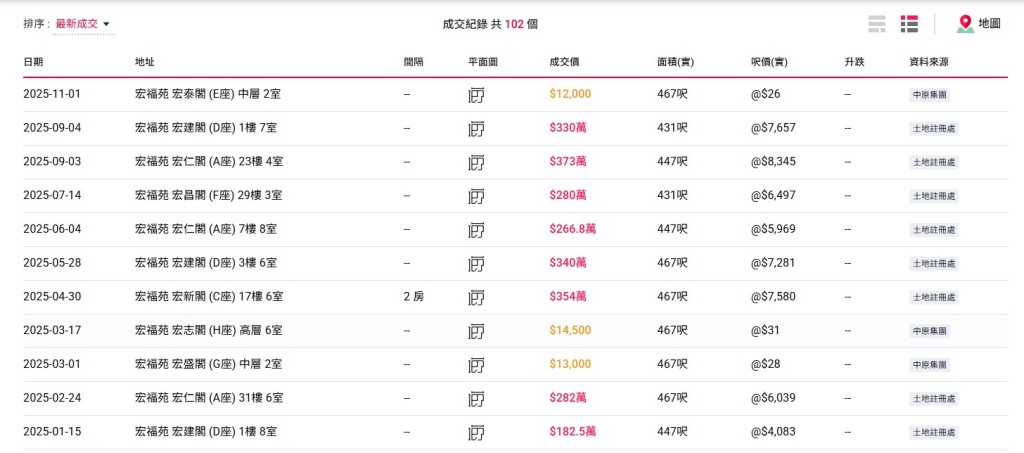Switch to compact list view
This screenshot has width=1024, height=453.
click(878, 24)
